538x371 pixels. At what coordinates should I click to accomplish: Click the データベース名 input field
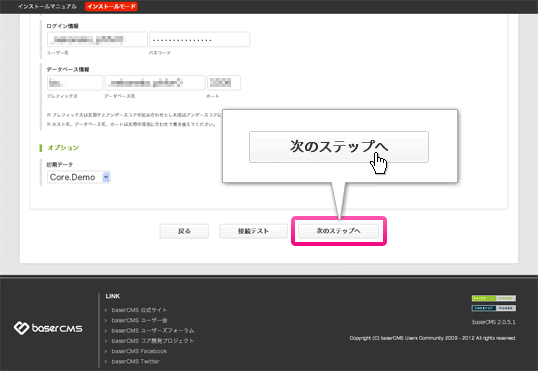[x=155, y=83]
